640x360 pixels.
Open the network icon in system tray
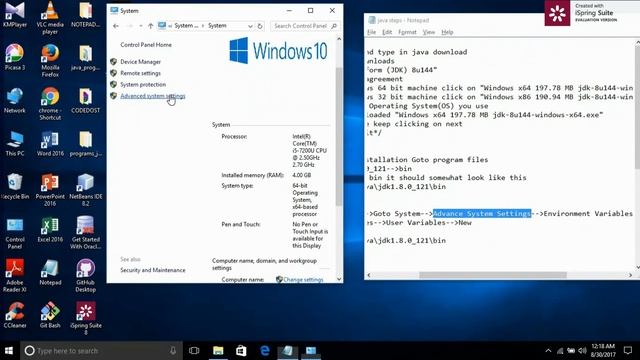pyautogui.click(x=560, y=351)
